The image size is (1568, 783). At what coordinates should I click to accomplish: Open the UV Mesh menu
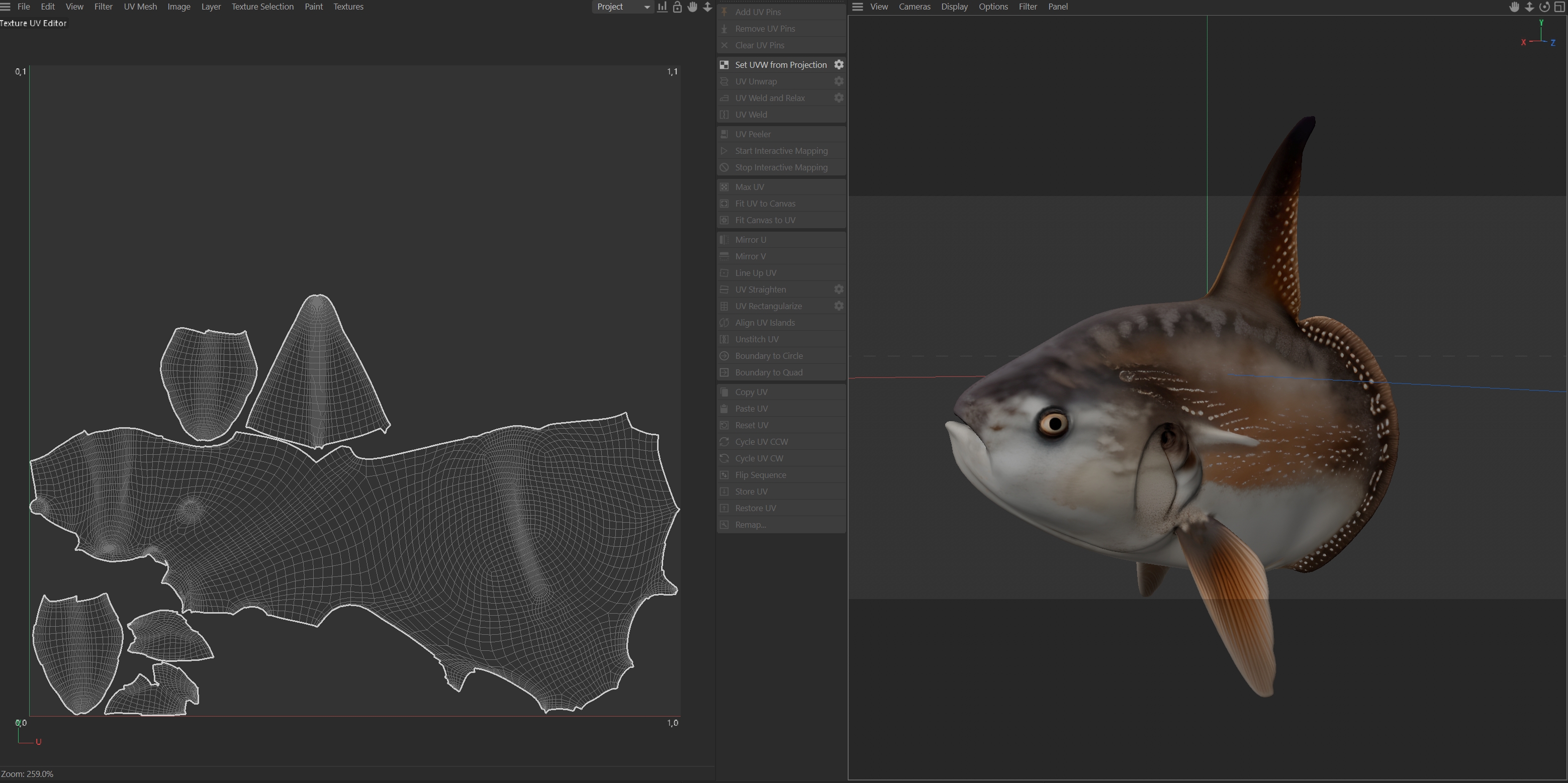pos(140,7)
